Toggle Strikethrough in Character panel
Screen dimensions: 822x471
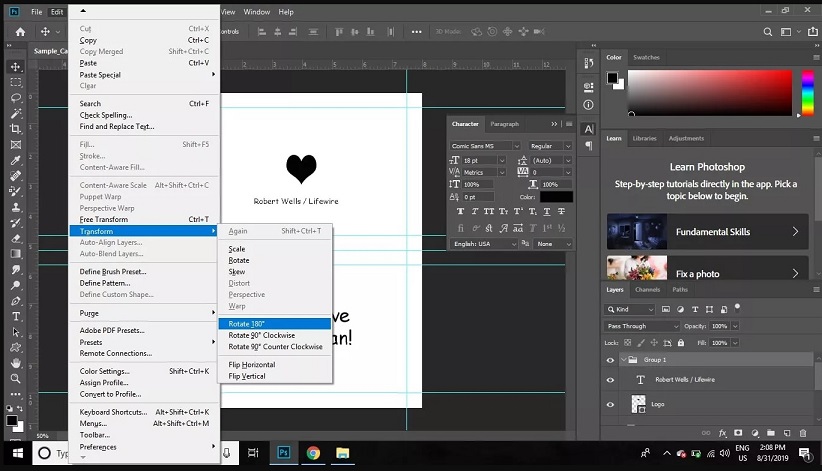[x=561, y=211]
